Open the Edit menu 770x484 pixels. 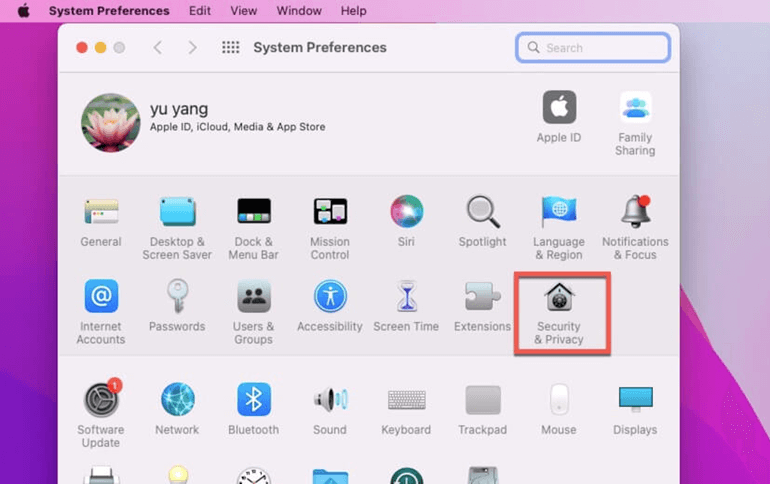pyautogui.click(x=200, y=11)
